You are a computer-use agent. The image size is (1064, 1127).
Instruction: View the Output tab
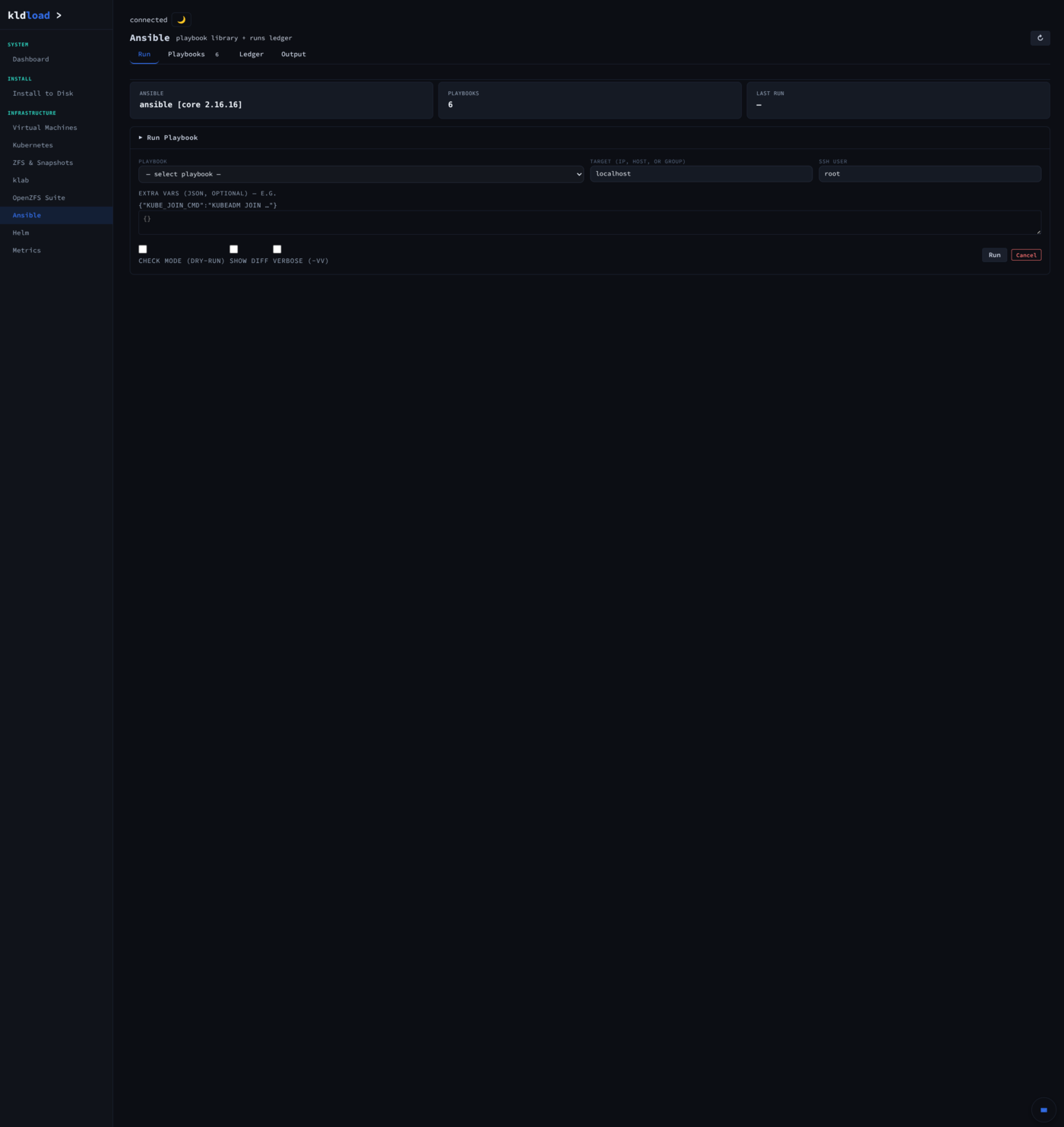(293, 54)
